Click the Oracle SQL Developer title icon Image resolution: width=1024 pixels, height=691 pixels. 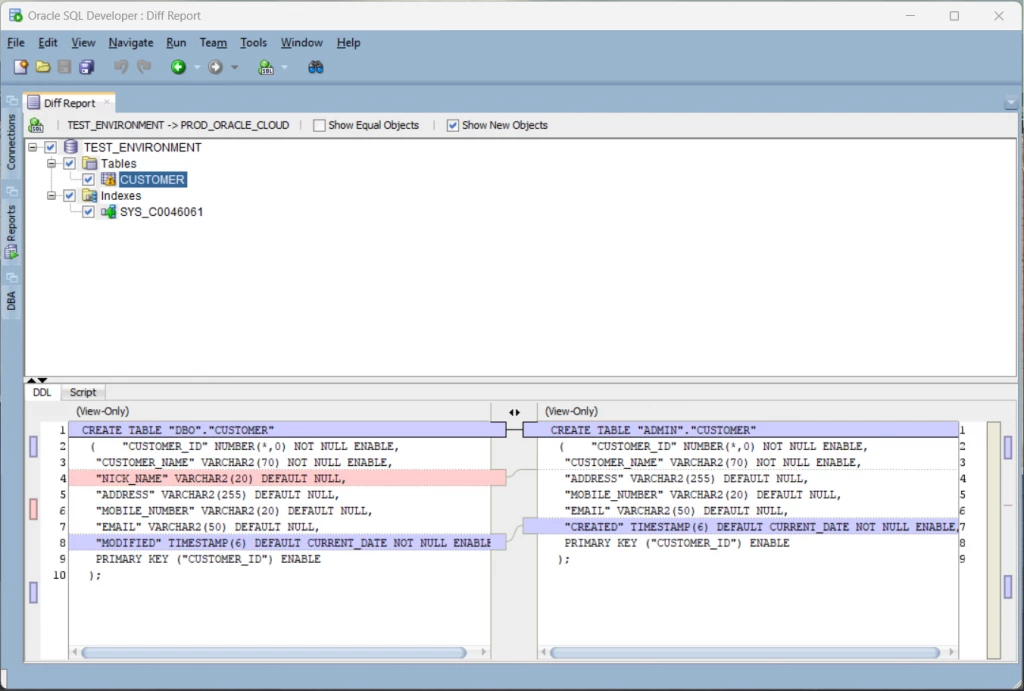coord(15,15)
